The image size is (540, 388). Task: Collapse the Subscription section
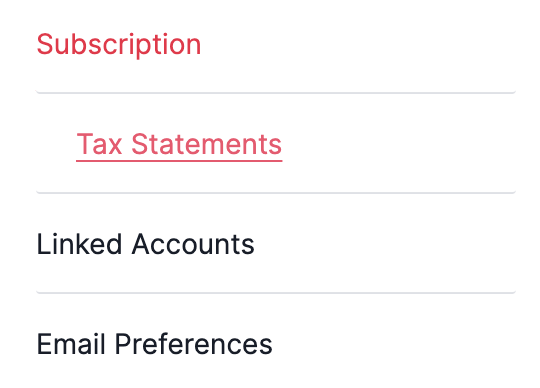point(119,44)
